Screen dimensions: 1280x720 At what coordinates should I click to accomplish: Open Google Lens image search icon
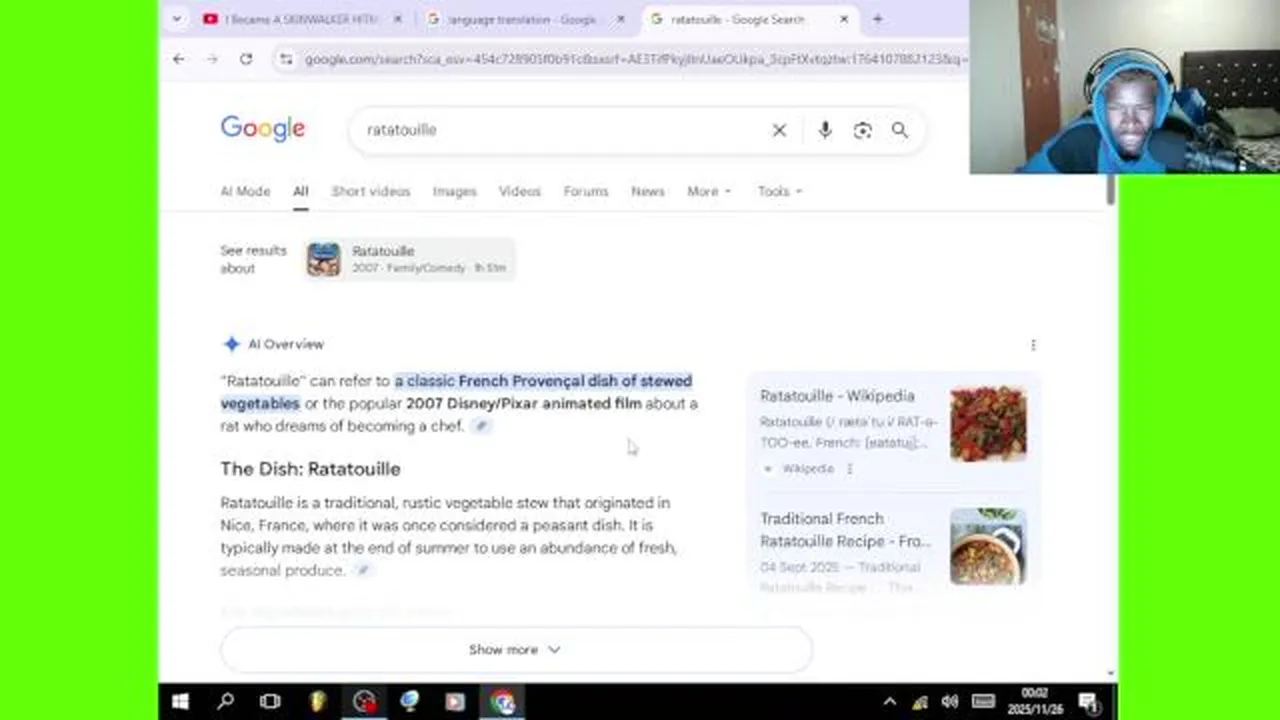(x=862, y=130)
